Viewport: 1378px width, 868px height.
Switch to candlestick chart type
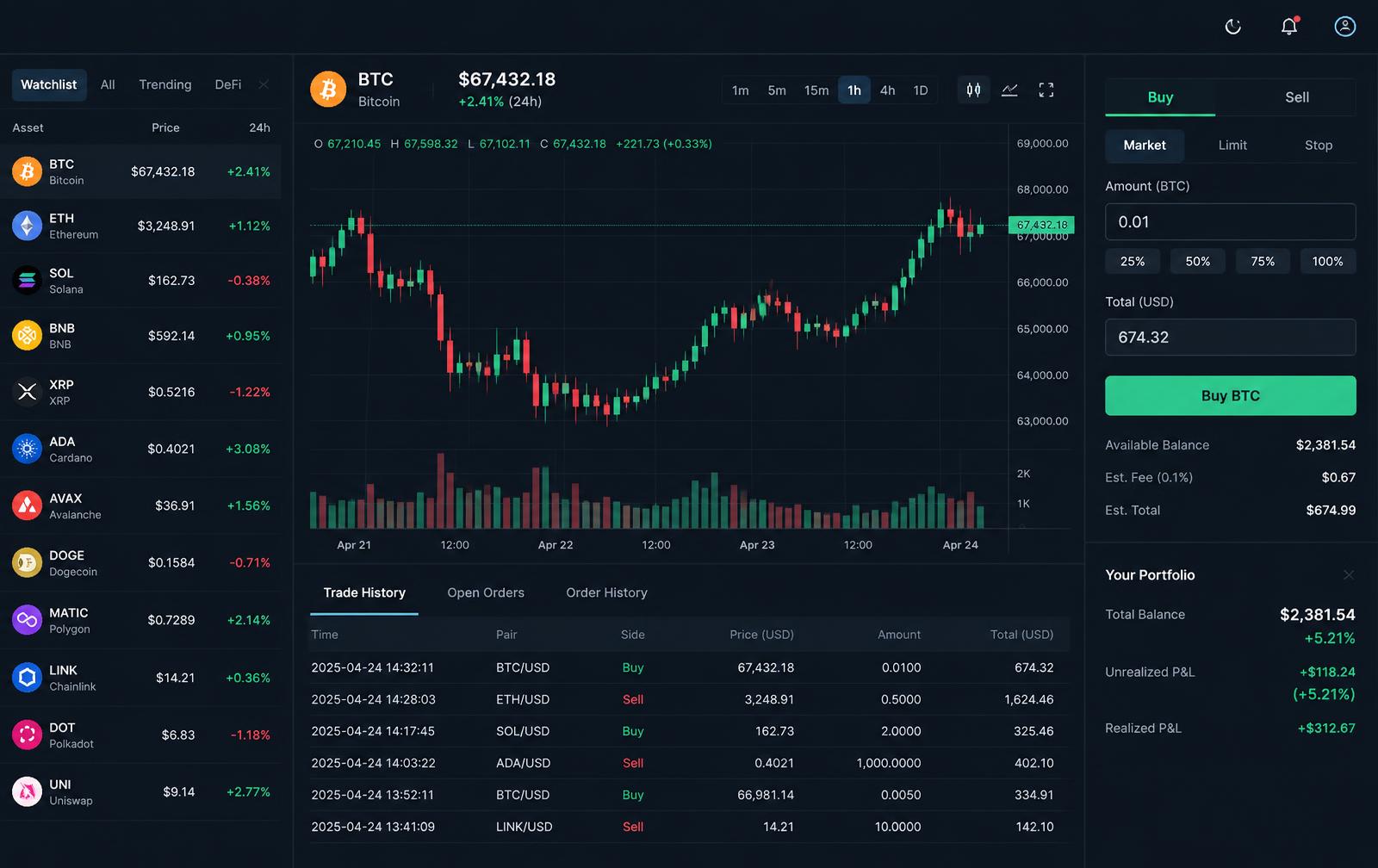click(973, 90)
